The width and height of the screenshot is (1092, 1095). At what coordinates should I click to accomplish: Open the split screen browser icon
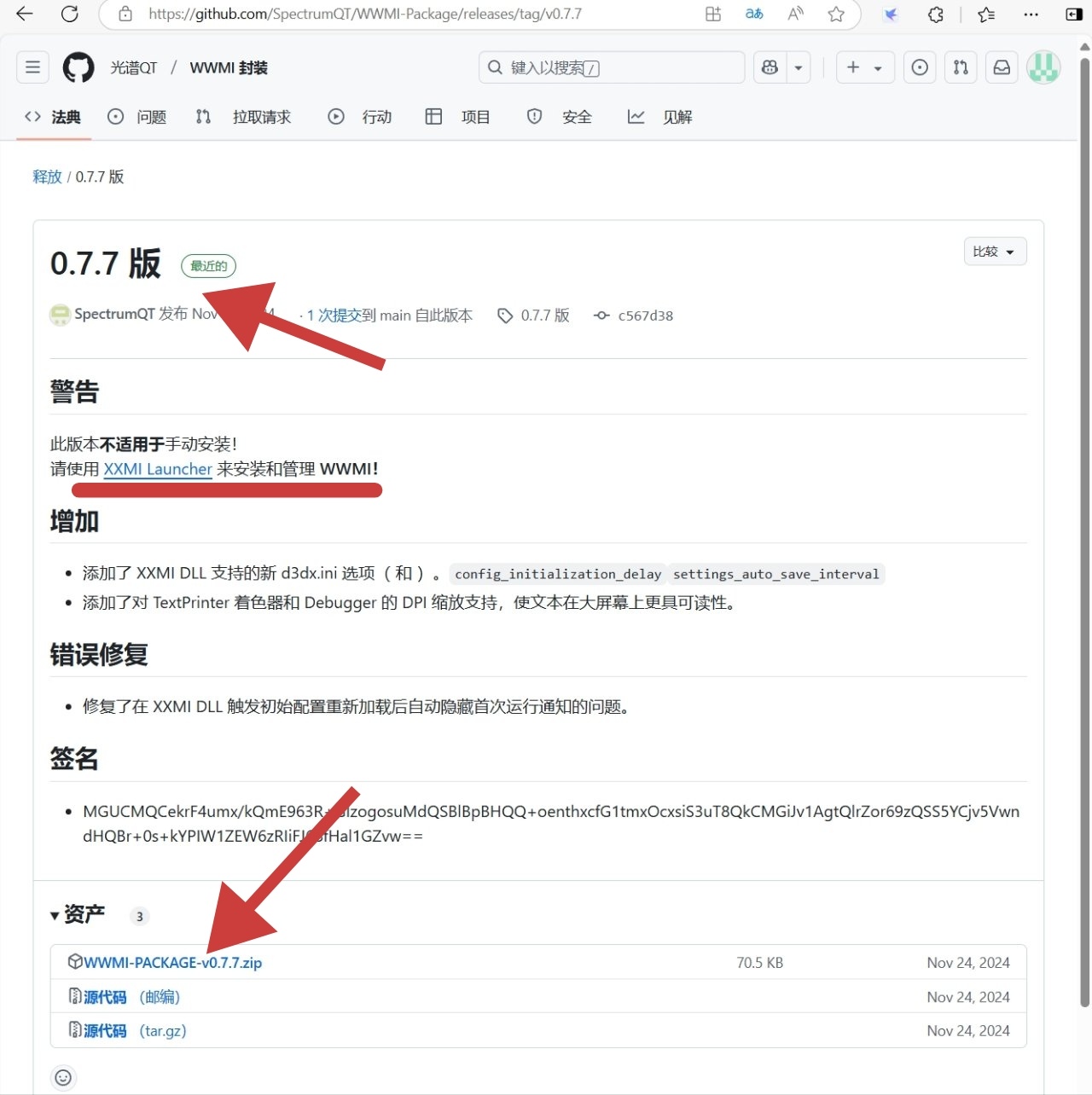tap(713, 14)
